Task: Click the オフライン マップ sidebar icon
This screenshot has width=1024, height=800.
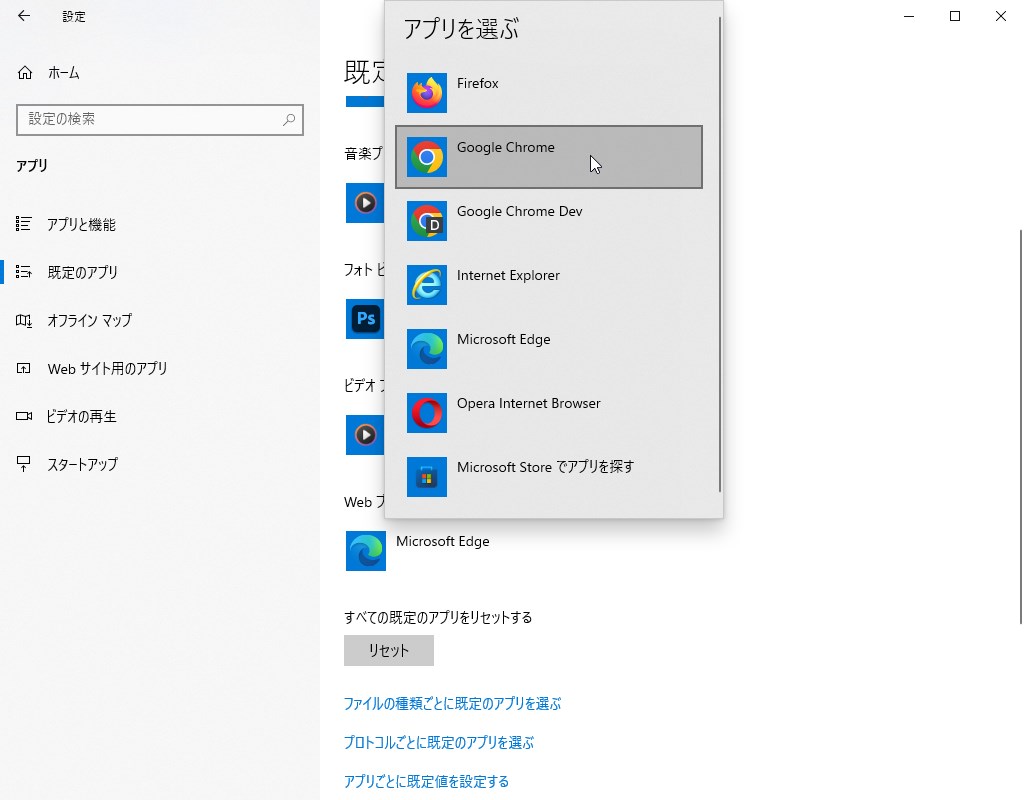Action: click(24, 320)
